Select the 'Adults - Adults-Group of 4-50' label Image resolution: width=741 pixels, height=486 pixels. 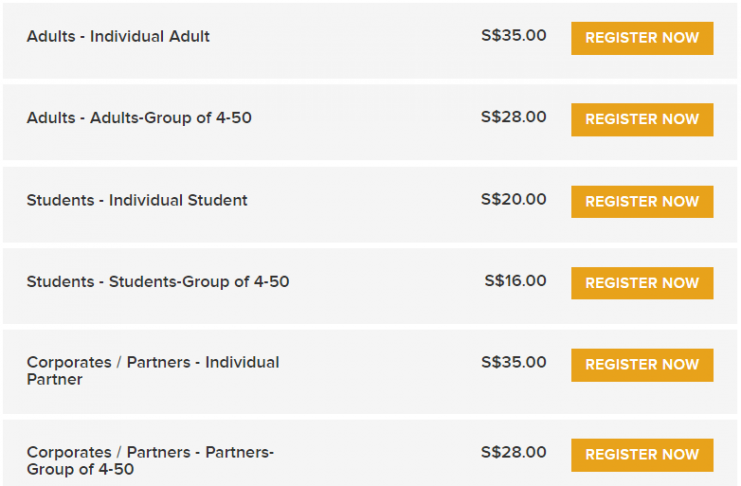[x=139, y=118]
